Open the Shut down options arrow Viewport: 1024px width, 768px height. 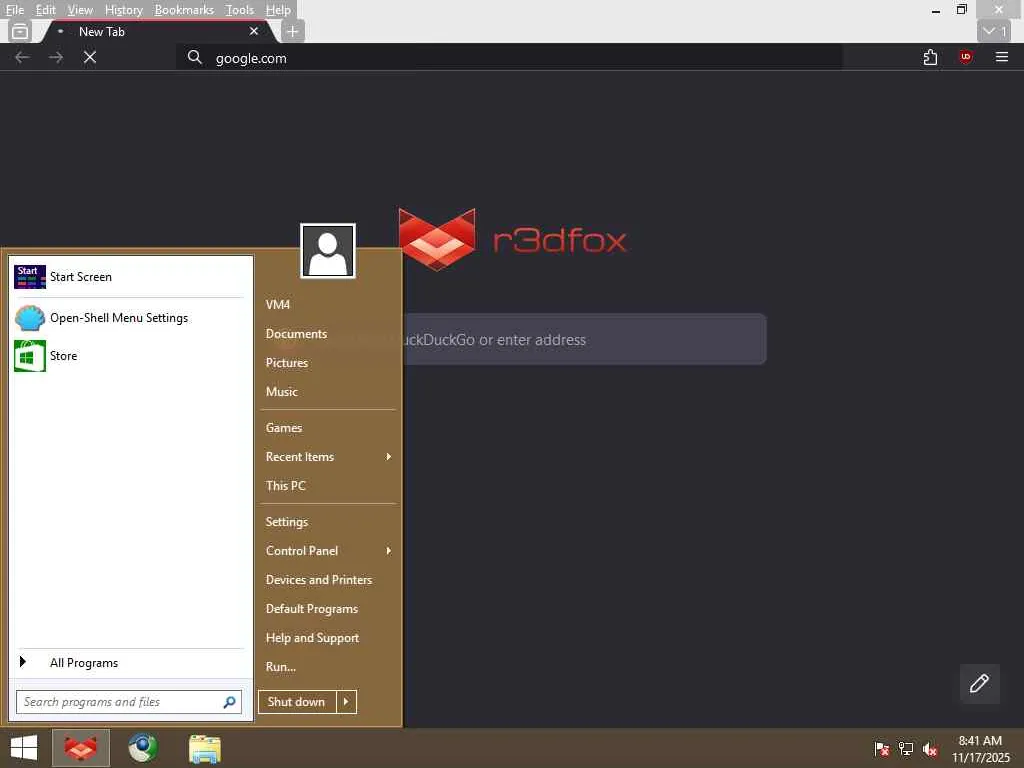point(346,702)
